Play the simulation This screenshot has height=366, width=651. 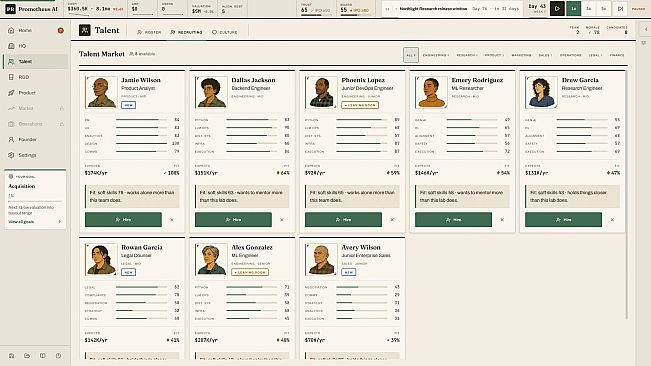(x=557, y=9)
